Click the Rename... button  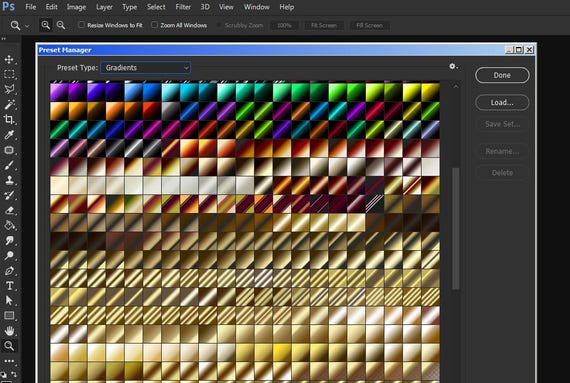(502, 151)
